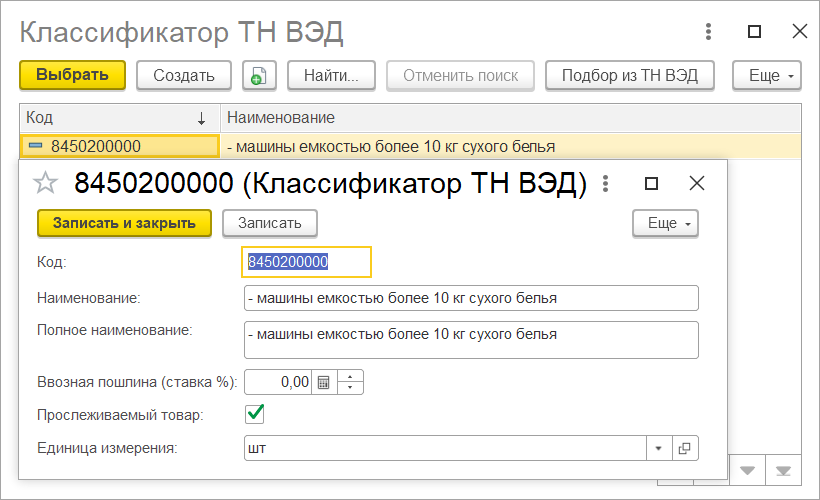
Task: Select row with code 8450200000 in list
Action: (x=120, y=146)
